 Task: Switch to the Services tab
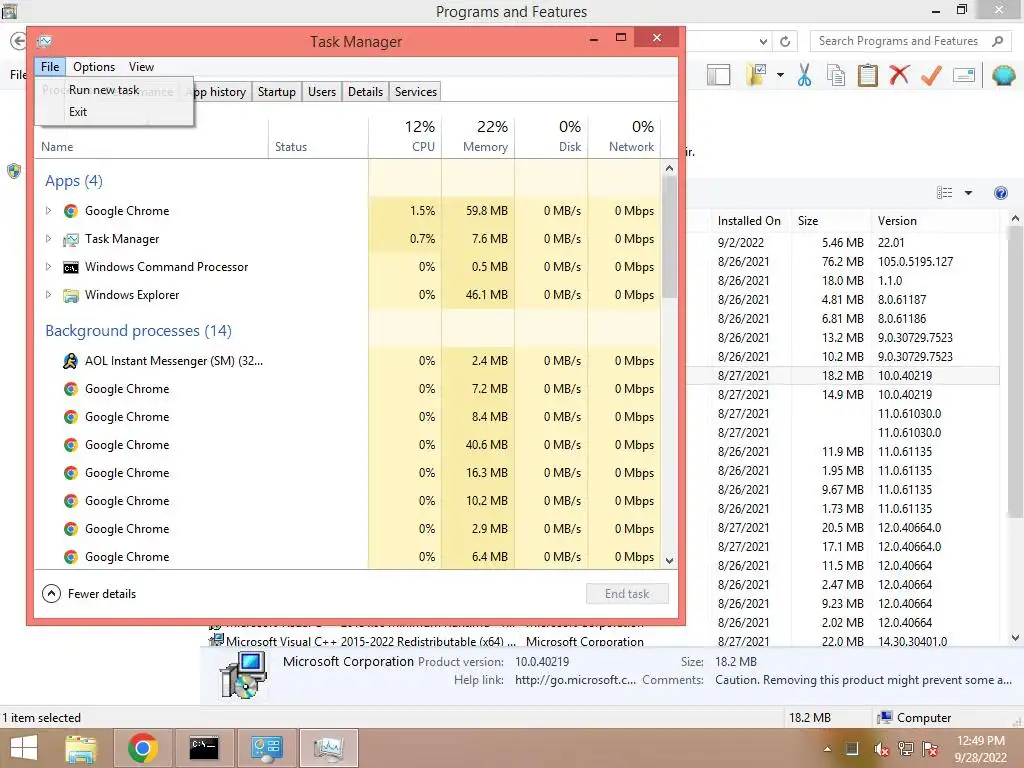pos(415,92)
